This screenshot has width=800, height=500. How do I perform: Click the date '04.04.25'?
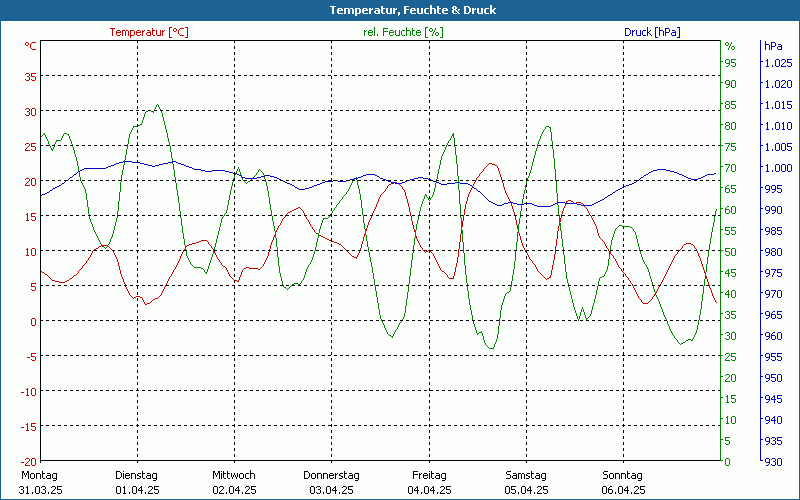coord(429,490)
